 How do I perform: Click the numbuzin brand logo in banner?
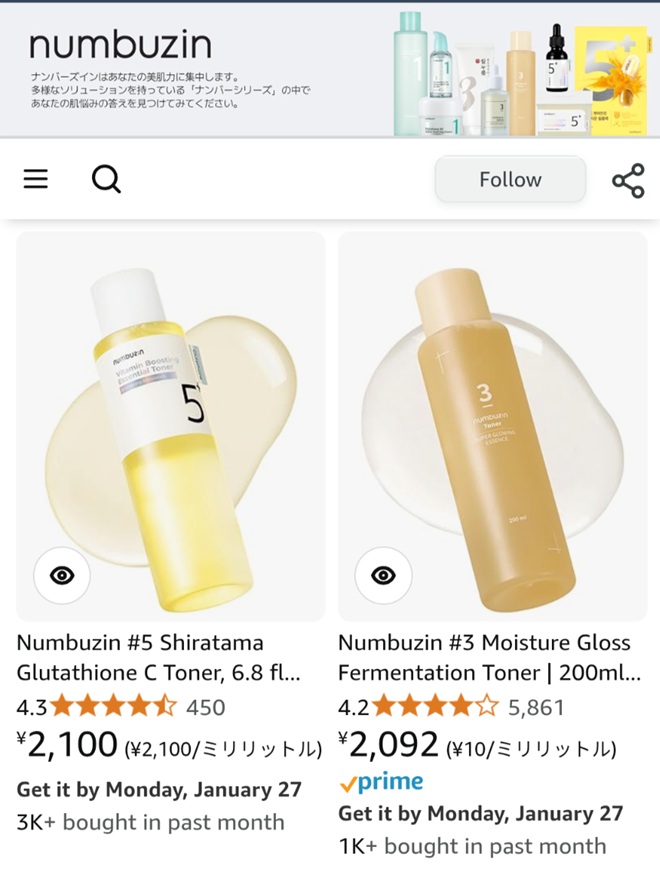click(120, 44)
